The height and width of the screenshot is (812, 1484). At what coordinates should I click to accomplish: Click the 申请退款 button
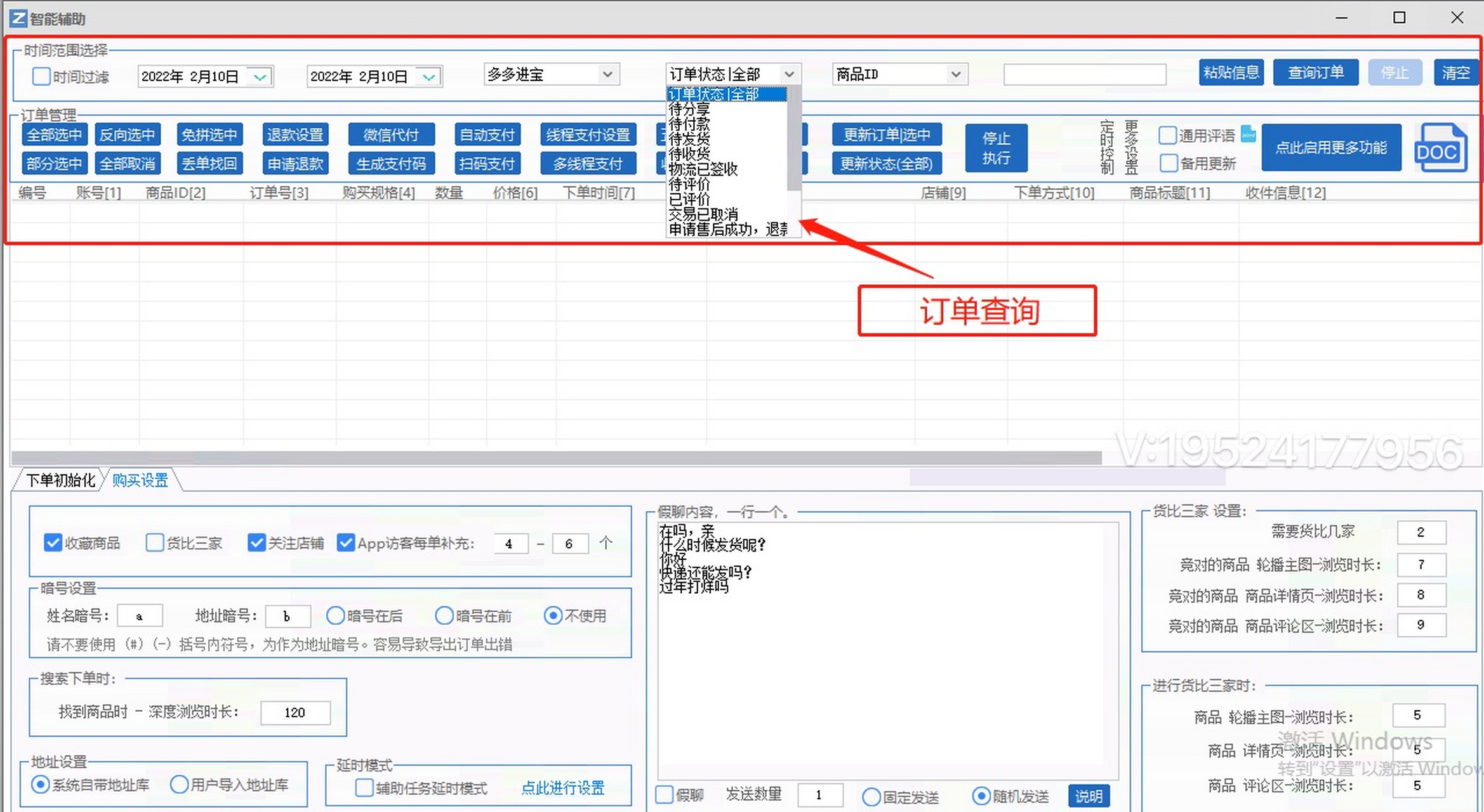[x=295, y=164]
